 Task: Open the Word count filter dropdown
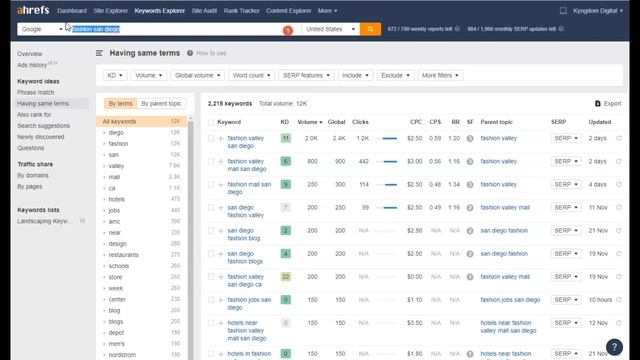coord(251,76)
